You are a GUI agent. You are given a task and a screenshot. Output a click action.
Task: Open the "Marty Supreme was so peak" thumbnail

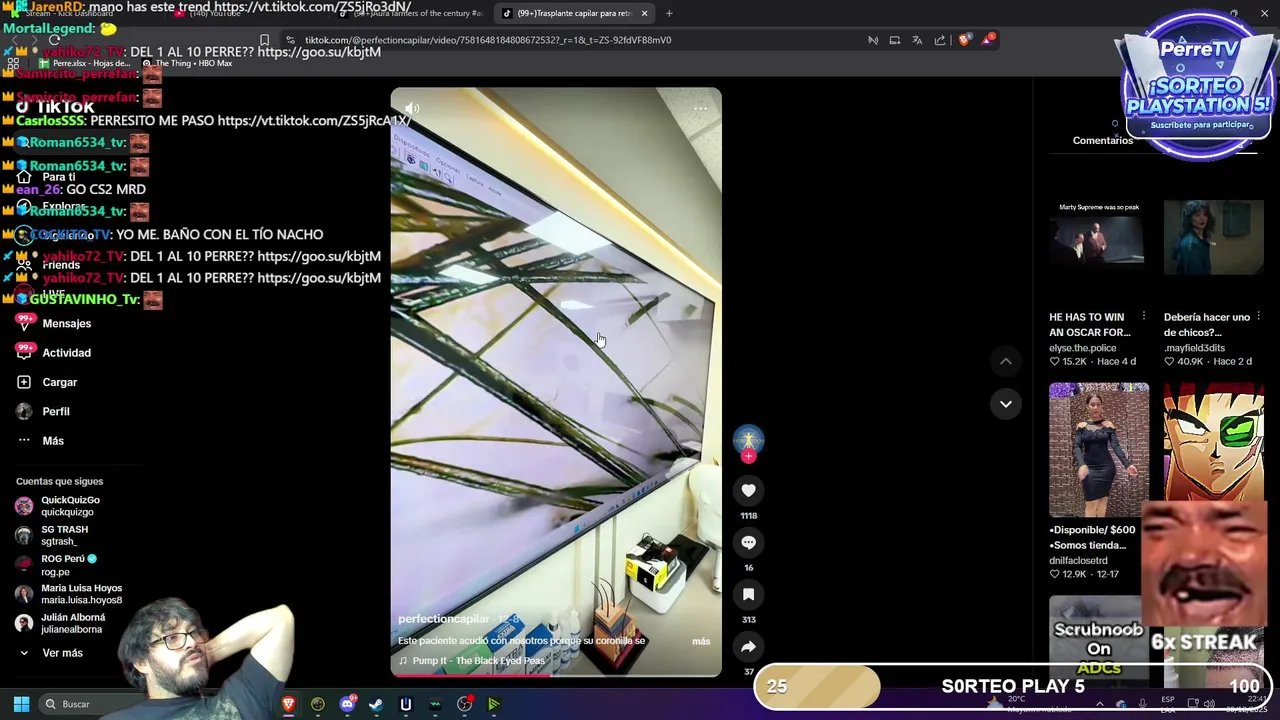[x=1098, y=237]
